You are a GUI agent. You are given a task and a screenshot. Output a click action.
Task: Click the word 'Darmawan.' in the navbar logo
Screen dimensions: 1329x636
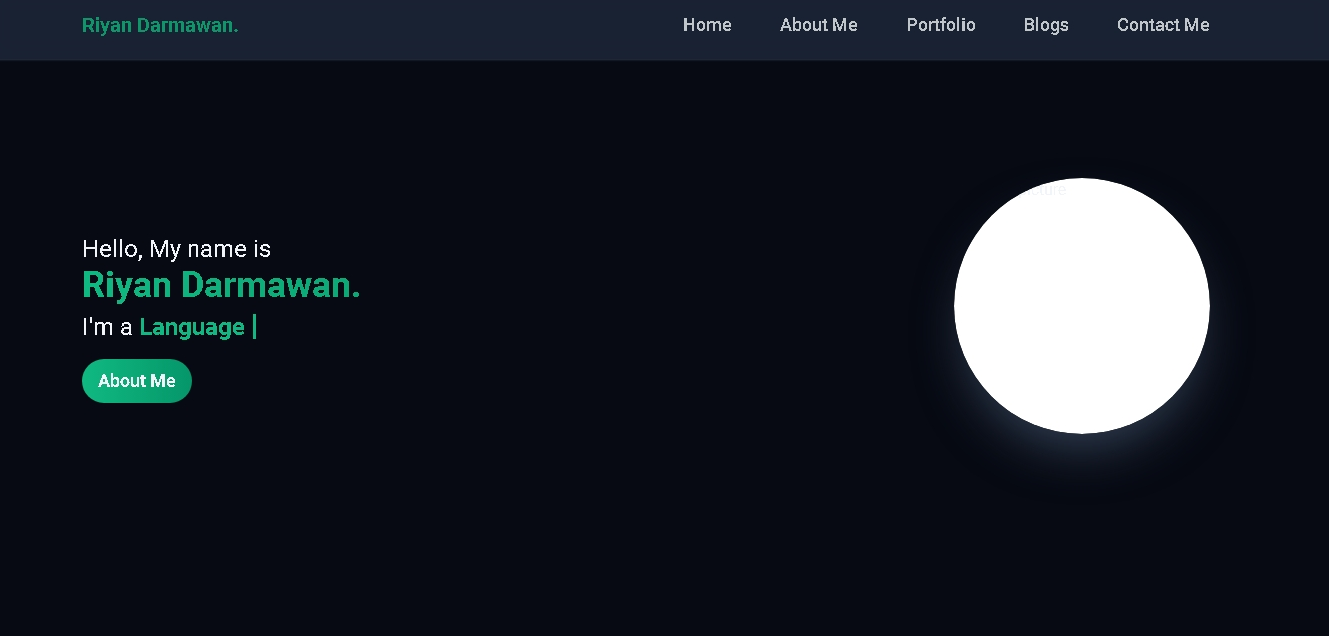pyautogui.click(x=187, y=25)
